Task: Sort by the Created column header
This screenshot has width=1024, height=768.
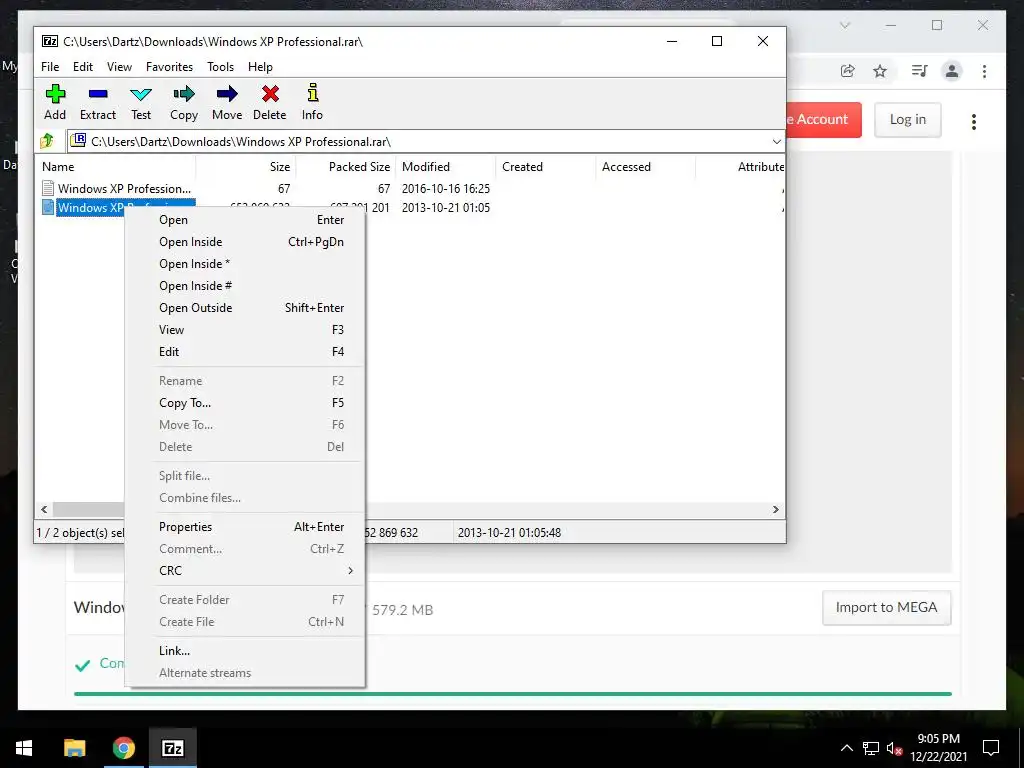Action: pos(546,167)
